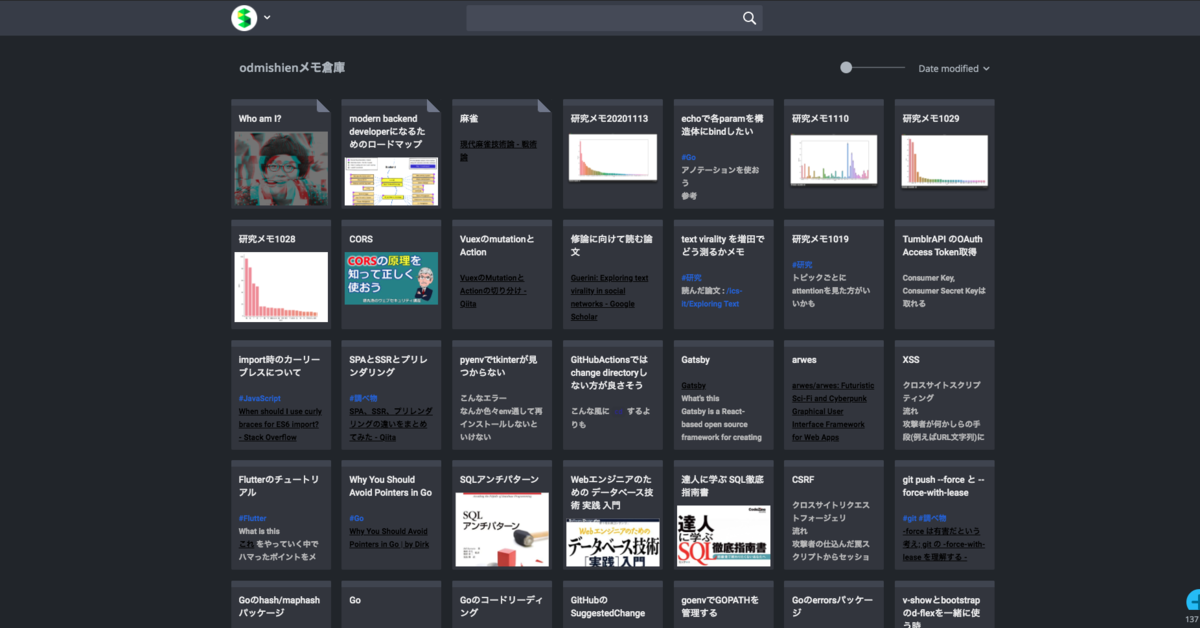Open the XSS card
The height and width of the screenshot is (628, 1200).
point(945,395)
